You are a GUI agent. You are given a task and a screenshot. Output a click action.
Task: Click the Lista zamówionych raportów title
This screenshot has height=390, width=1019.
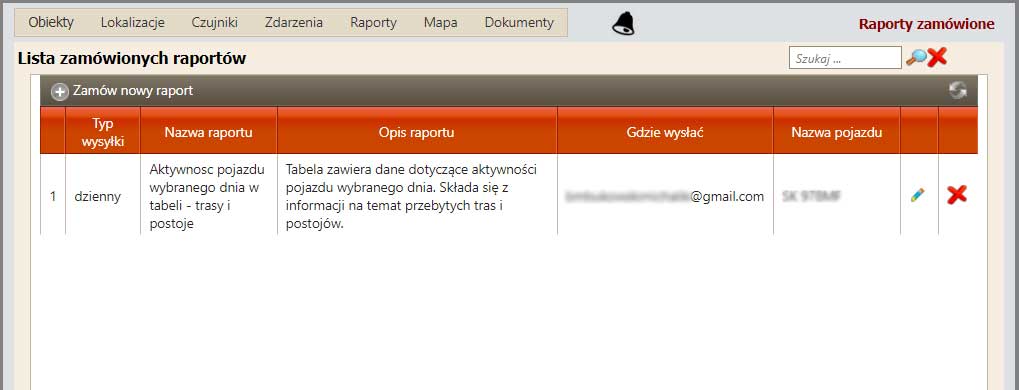coord(132,58)
